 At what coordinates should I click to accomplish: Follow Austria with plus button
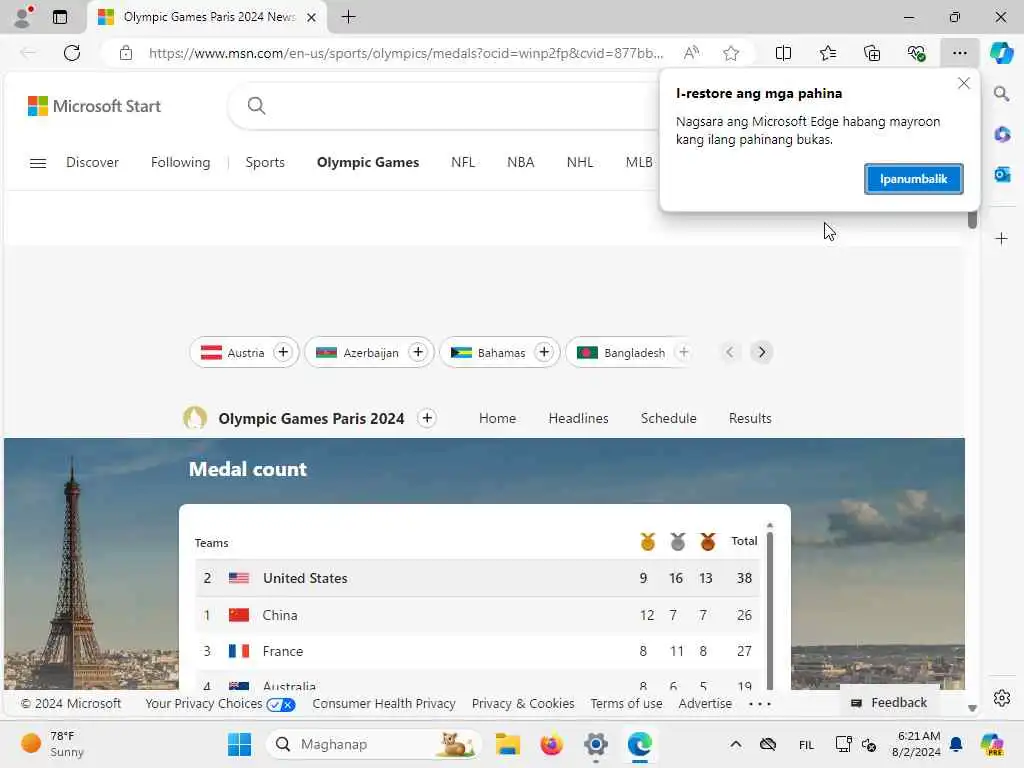tap(283, 352)
